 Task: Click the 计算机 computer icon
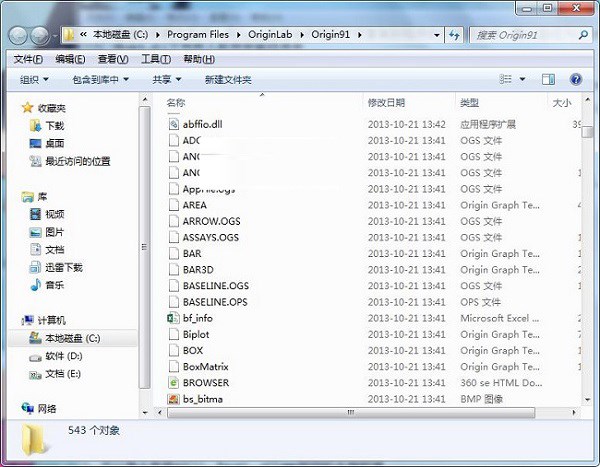pyautogui.click(x=28, y=320)
